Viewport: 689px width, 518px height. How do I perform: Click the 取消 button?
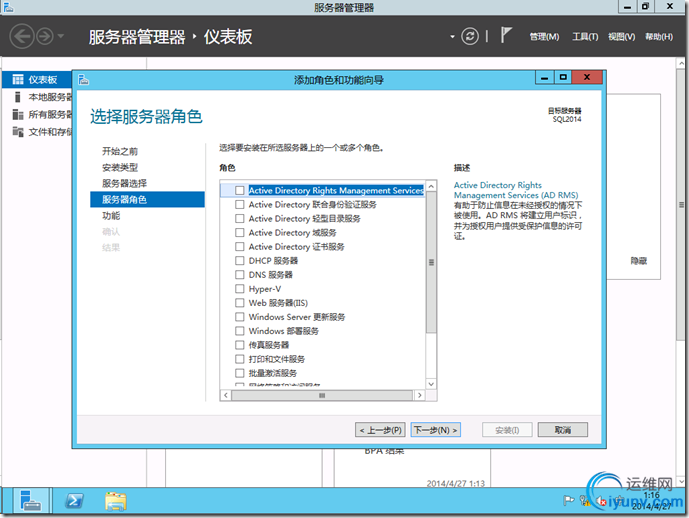pos(562,430)
